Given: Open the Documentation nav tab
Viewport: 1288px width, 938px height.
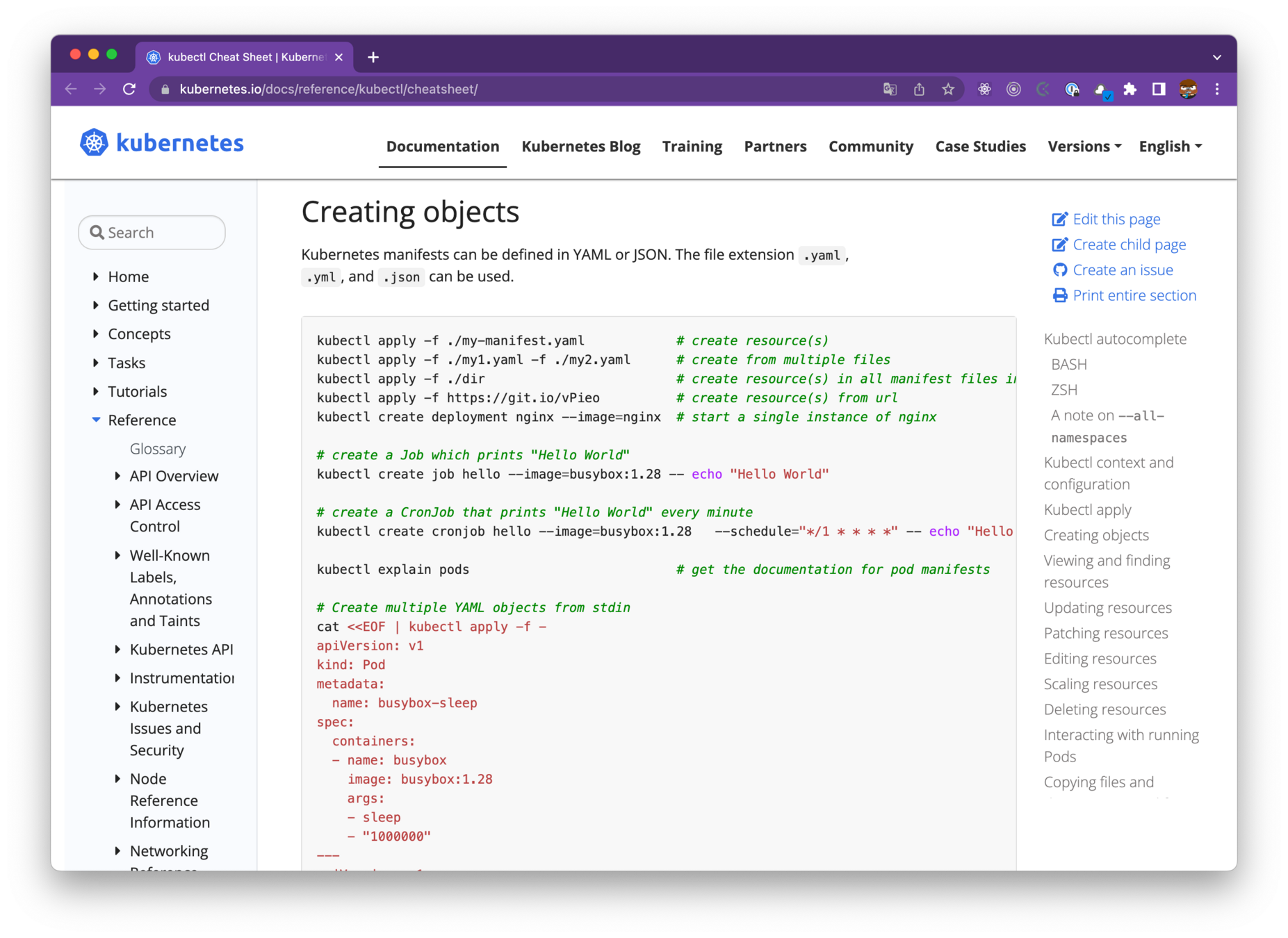Looking at the screenshot, I should click(x=443, y=146).
